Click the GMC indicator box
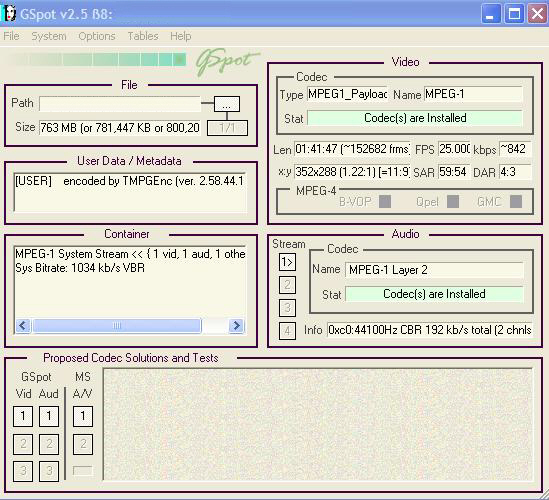549x500 pixels. (516, 202)
